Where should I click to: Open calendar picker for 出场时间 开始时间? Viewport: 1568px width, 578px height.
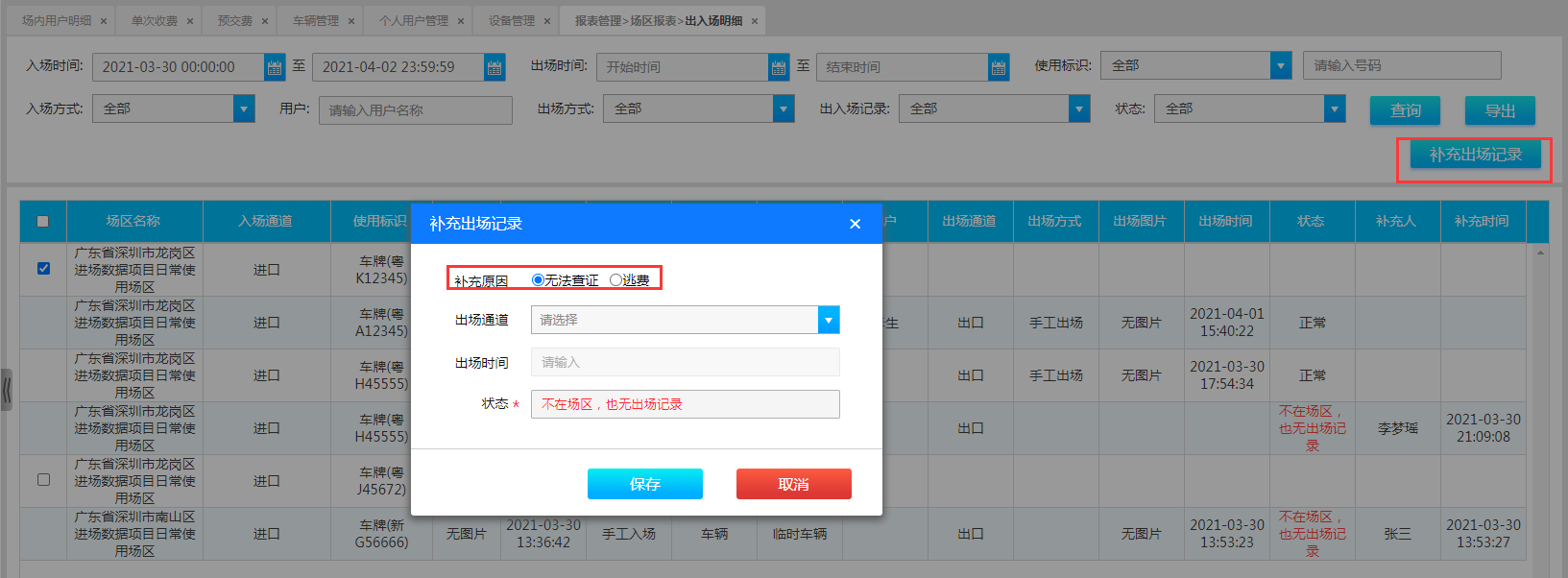pos(779,67)
